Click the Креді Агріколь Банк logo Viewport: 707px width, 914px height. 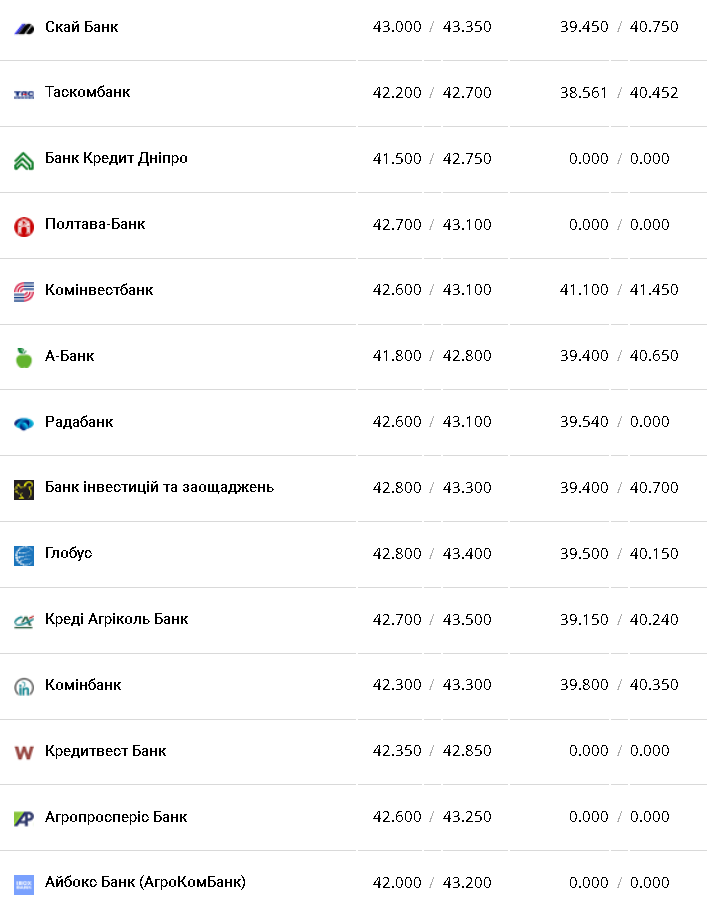(x=24, y=621)
